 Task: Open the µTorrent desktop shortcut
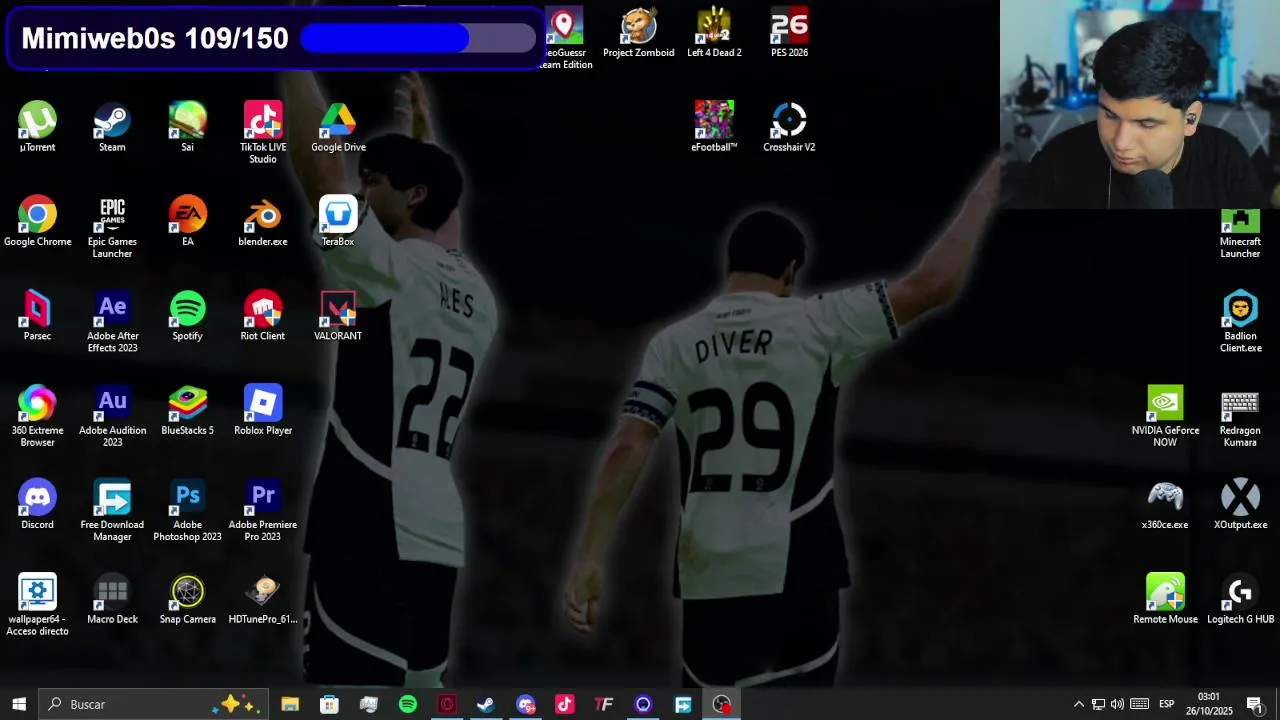point(37,127)
